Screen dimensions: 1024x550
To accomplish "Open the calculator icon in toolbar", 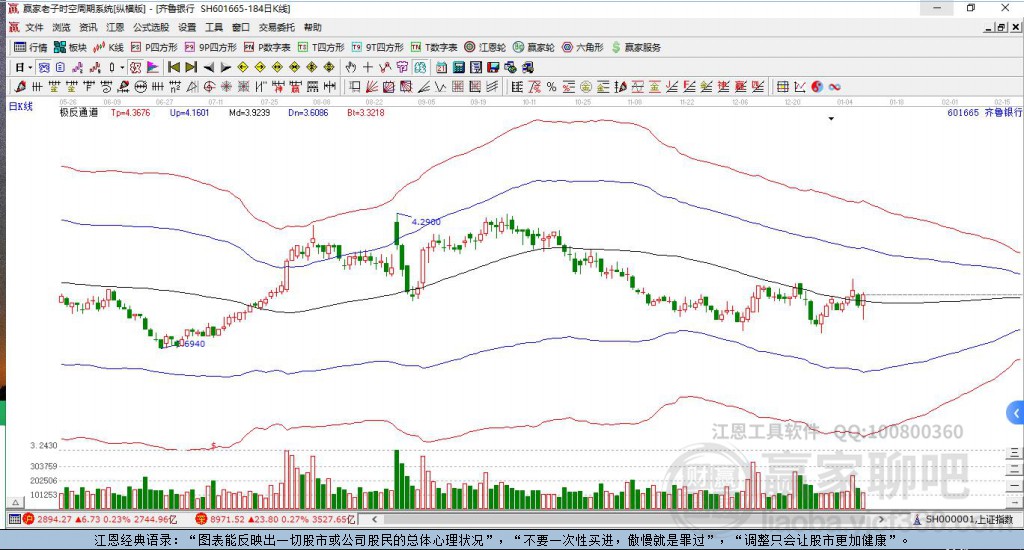I will tap(458, 67).
